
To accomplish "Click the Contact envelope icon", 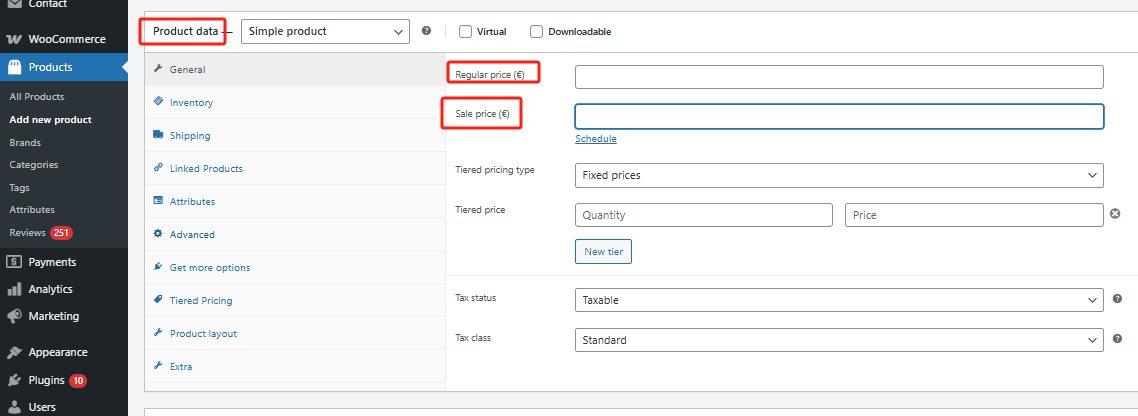I will tap(14, 4).
